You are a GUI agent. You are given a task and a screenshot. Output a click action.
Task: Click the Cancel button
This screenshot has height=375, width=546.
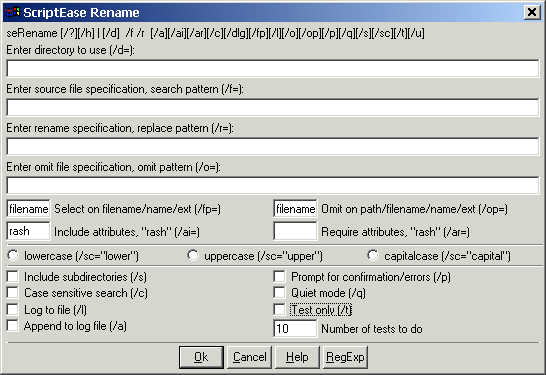(x=249, y=357)
